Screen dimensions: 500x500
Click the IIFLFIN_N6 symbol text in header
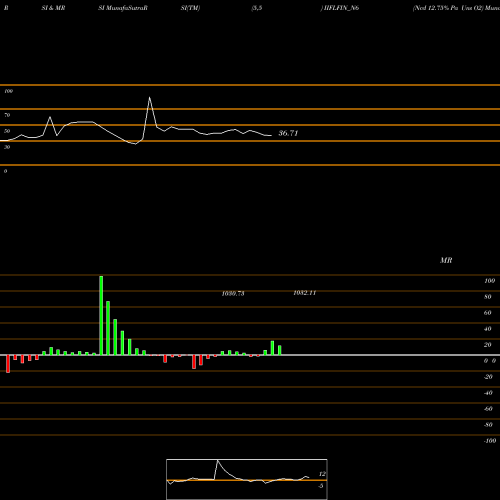click(x=341, y=8)
